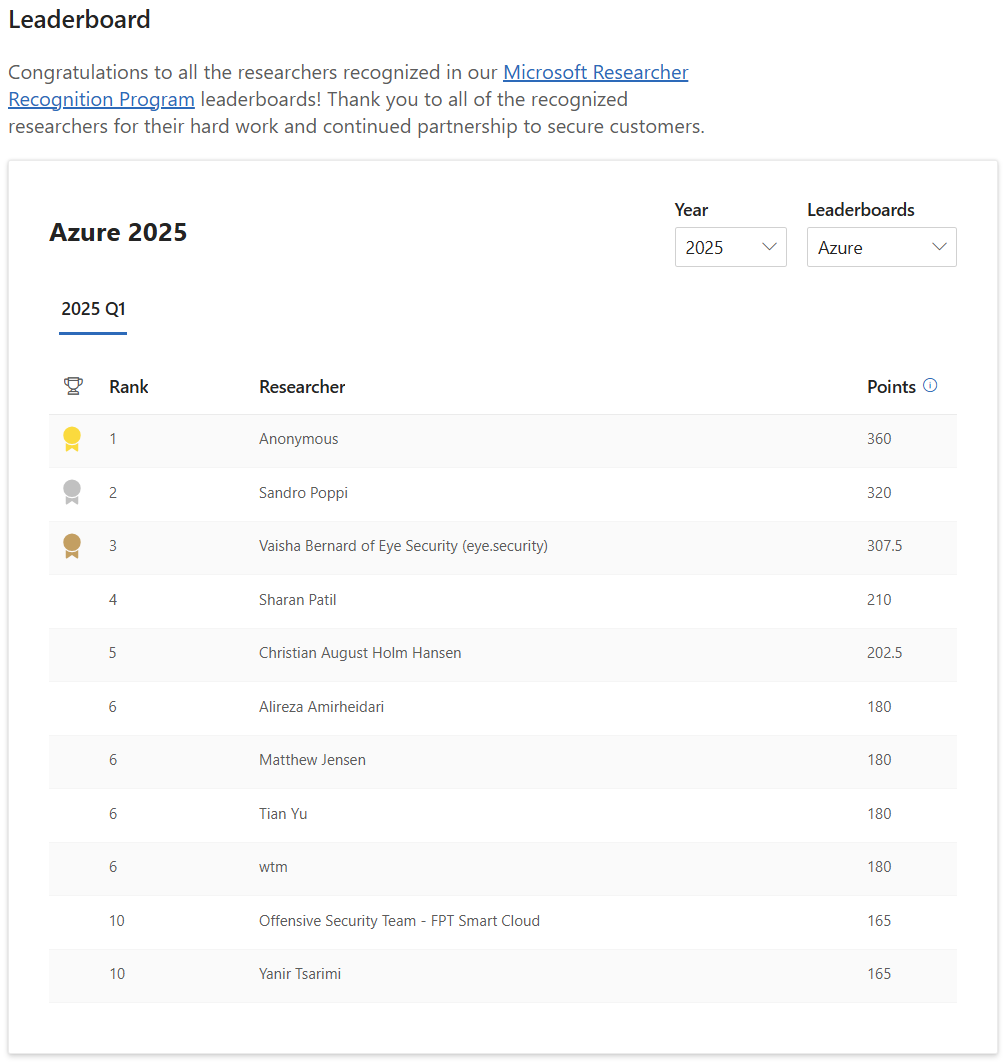The width and height of the screenshot is (1006, 1063).
Task: Click Alireza Amirheidari's 180 points value
Action: [879, 707]
